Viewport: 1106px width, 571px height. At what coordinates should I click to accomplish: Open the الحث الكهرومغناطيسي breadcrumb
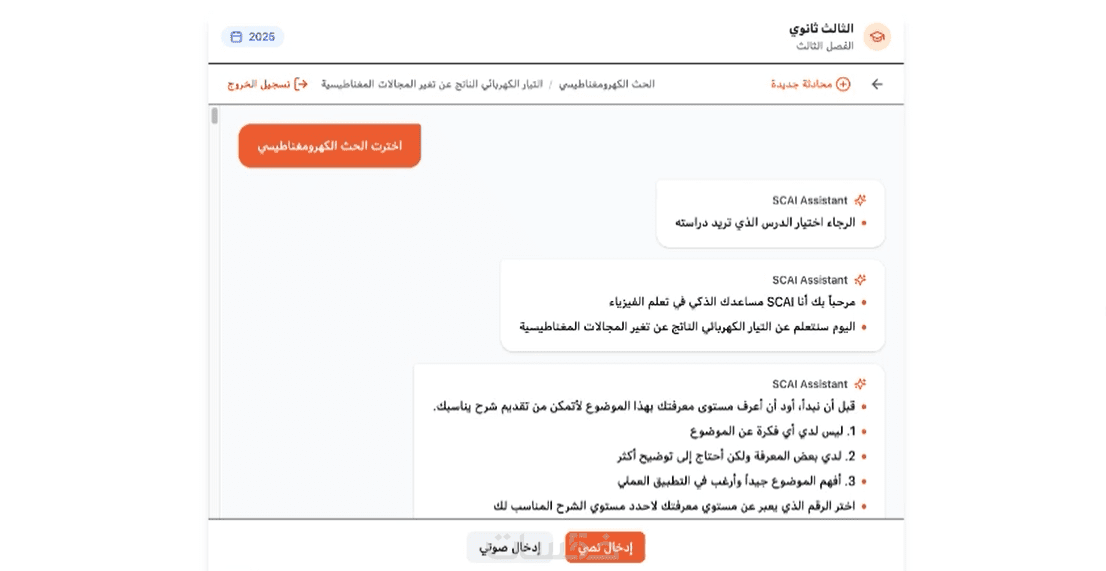click(607, 84)
